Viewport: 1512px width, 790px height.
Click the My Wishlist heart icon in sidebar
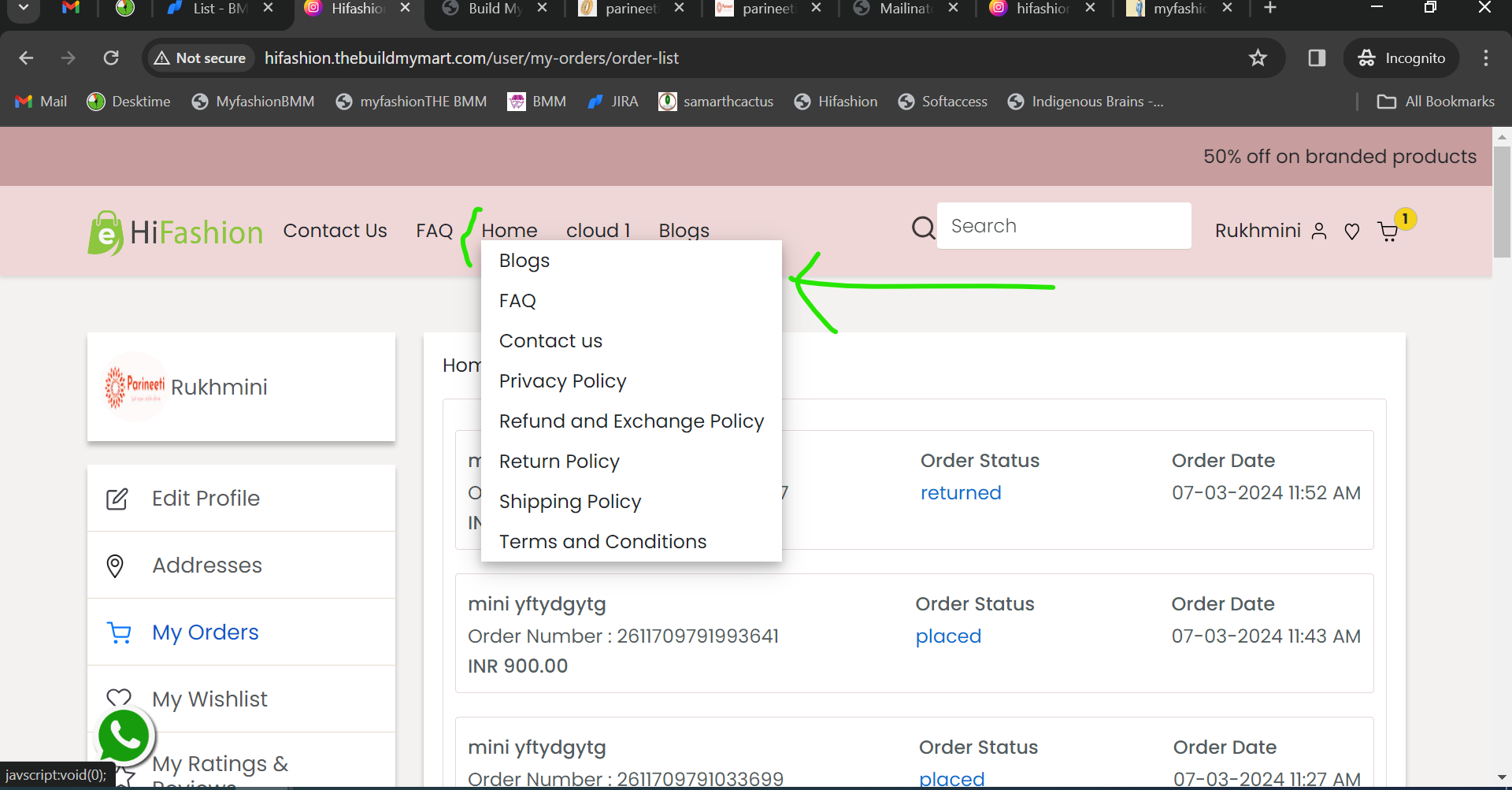(119, 698)
